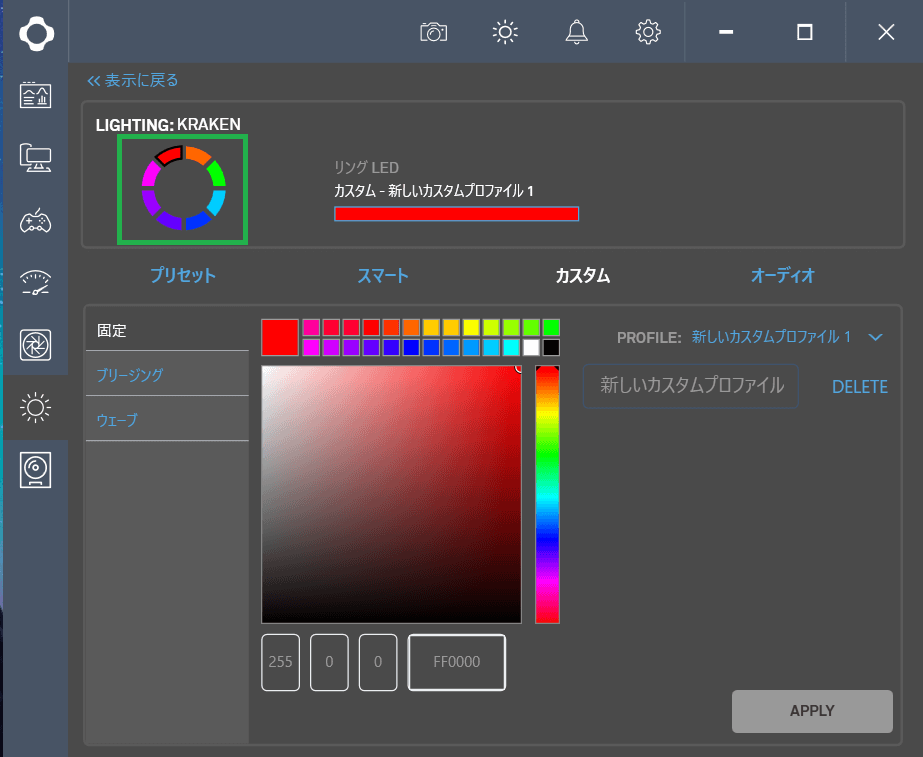Pick the black preset swatch

(x=551, y=347)
